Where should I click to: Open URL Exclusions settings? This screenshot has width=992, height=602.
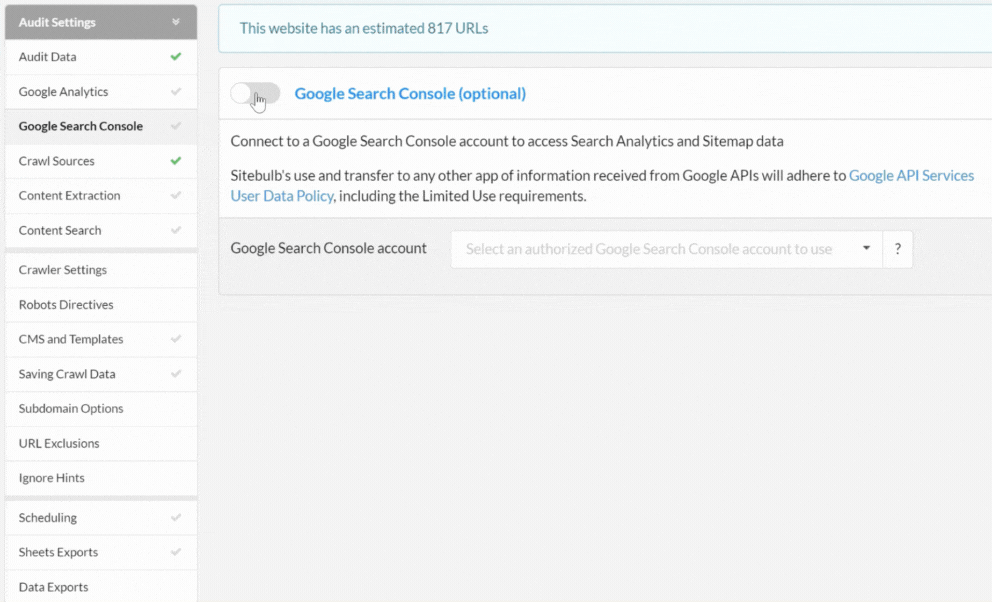tap(101, 443)
